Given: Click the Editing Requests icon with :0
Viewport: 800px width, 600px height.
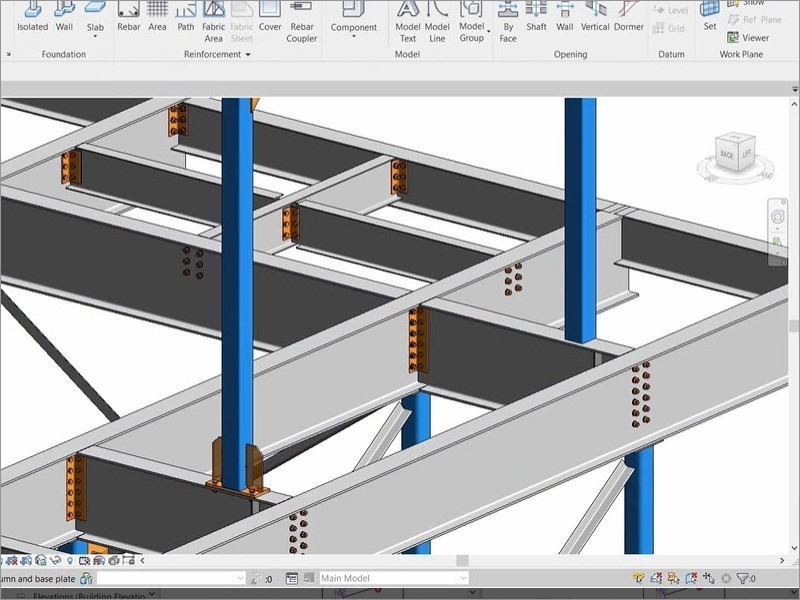Looking at the screenshot, I should tap(261, 578).
